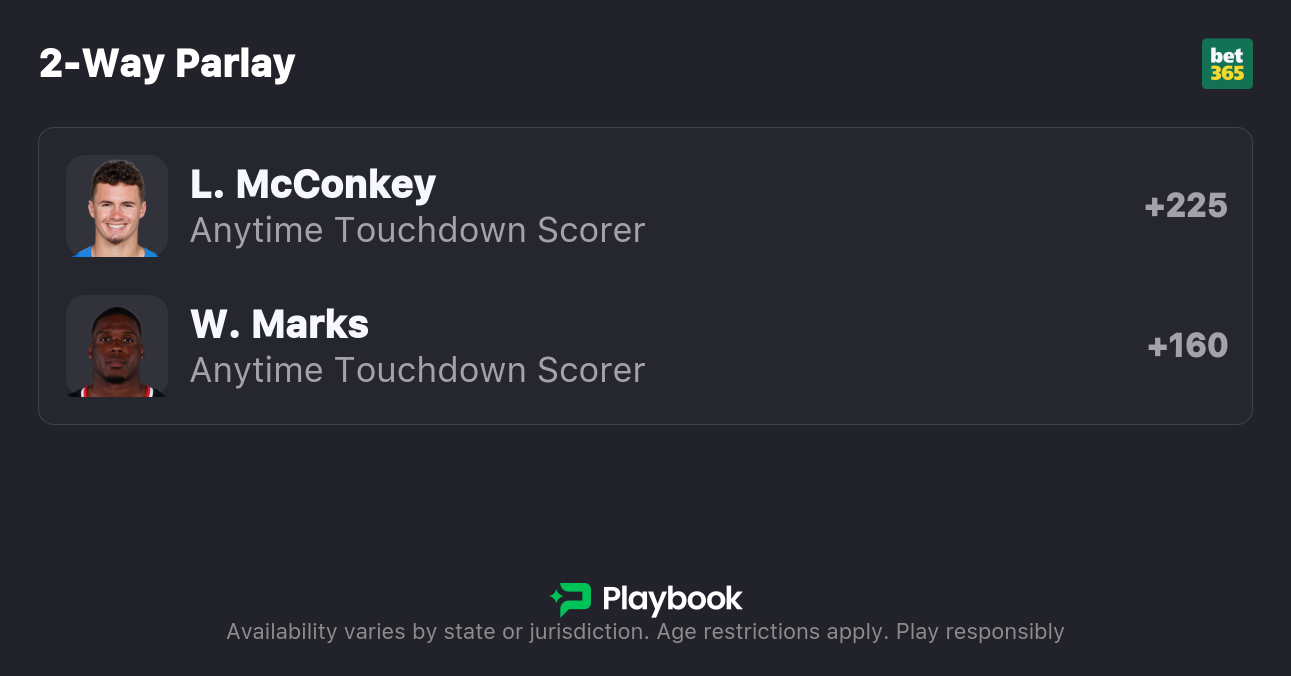Click the word Parlay in the title
Viewport: 1291px width, 676px height.
pyautogui.click(x=235, y=63)
